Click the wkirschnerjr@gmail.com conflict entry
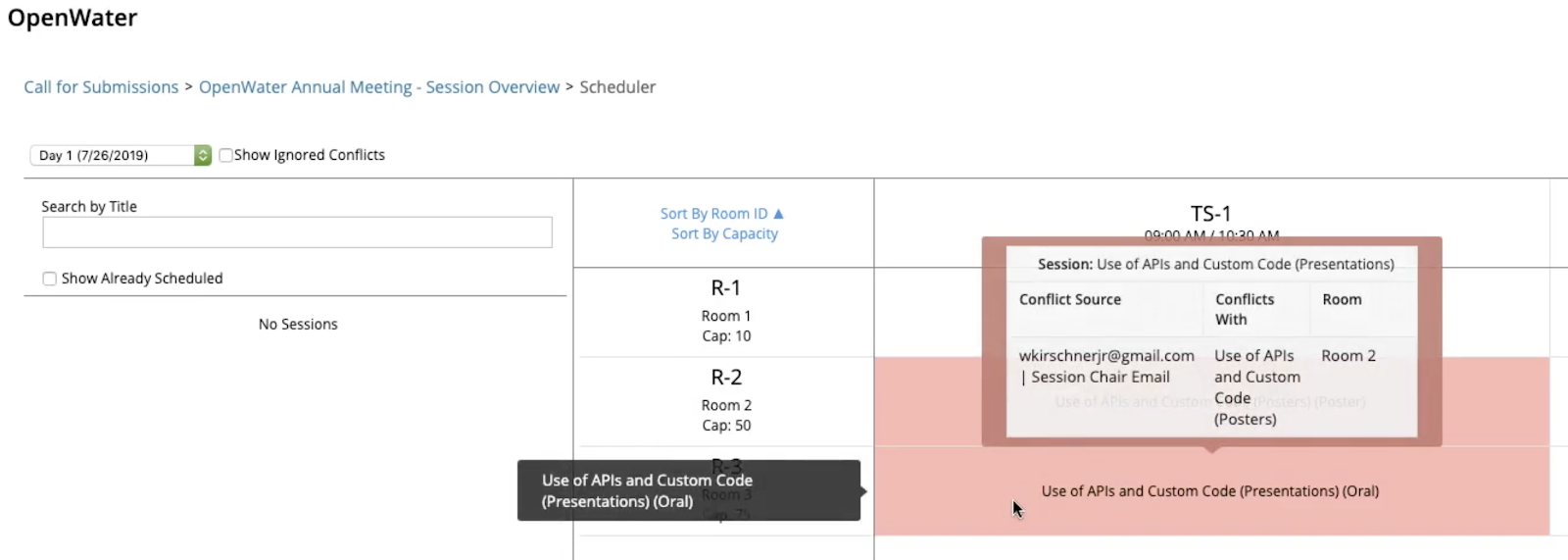1568x560 pixels. pos(1106,356)
